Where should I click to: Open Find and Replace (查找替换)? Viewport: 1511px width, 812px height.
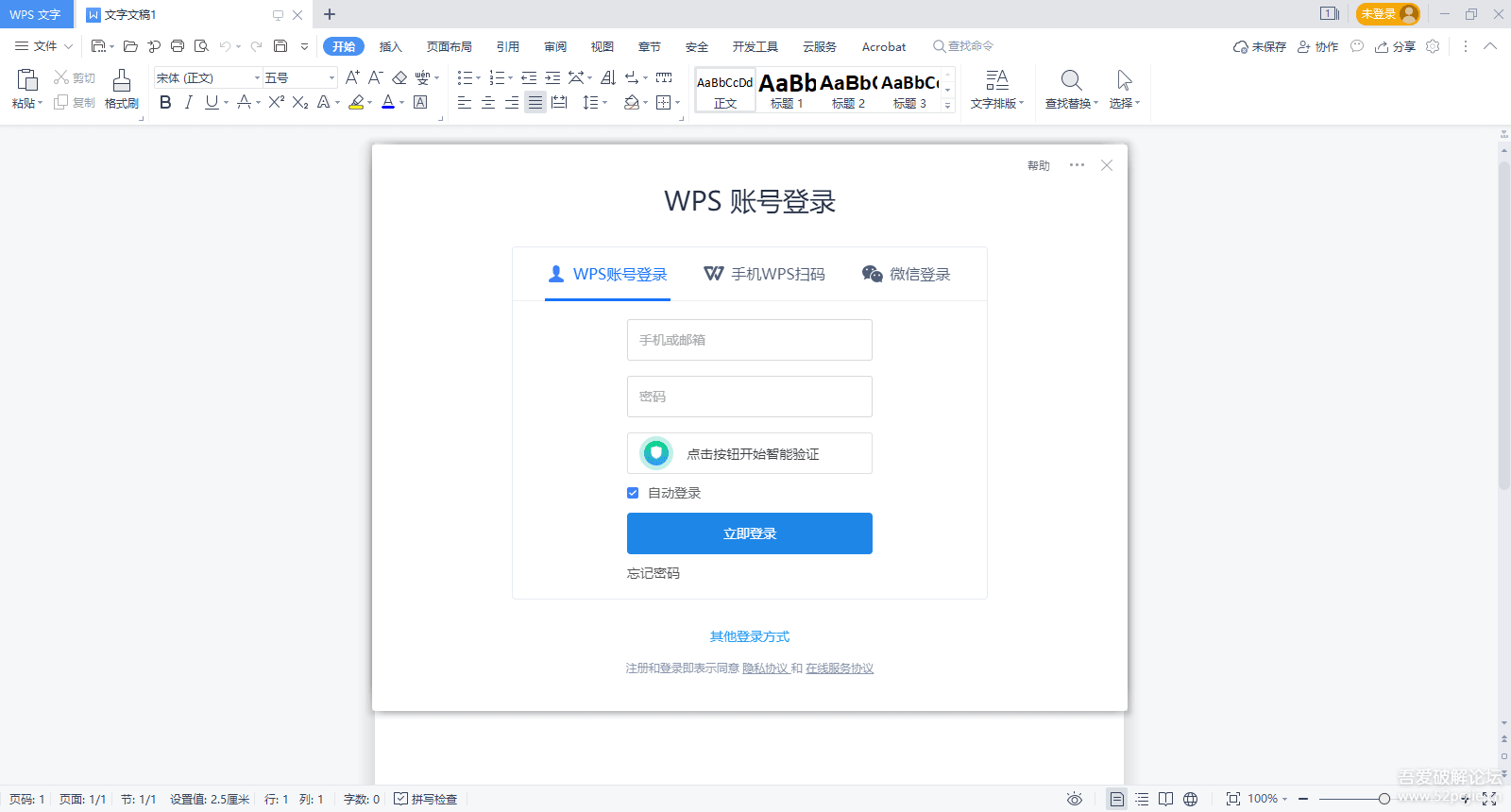(1071, 89)
